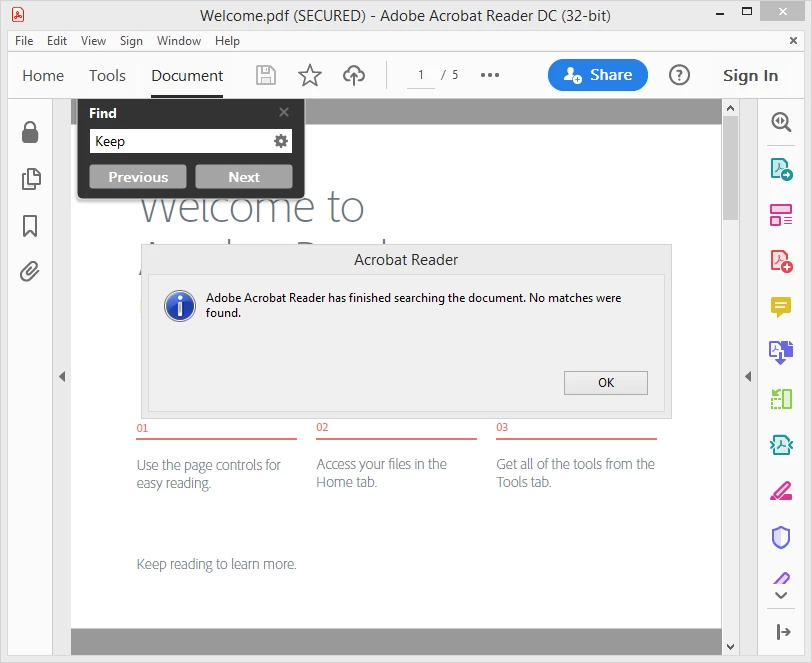Click the text 'Use the page controls for easy reading.'
The width and height of the screenshot is (812, 663).
208,474
